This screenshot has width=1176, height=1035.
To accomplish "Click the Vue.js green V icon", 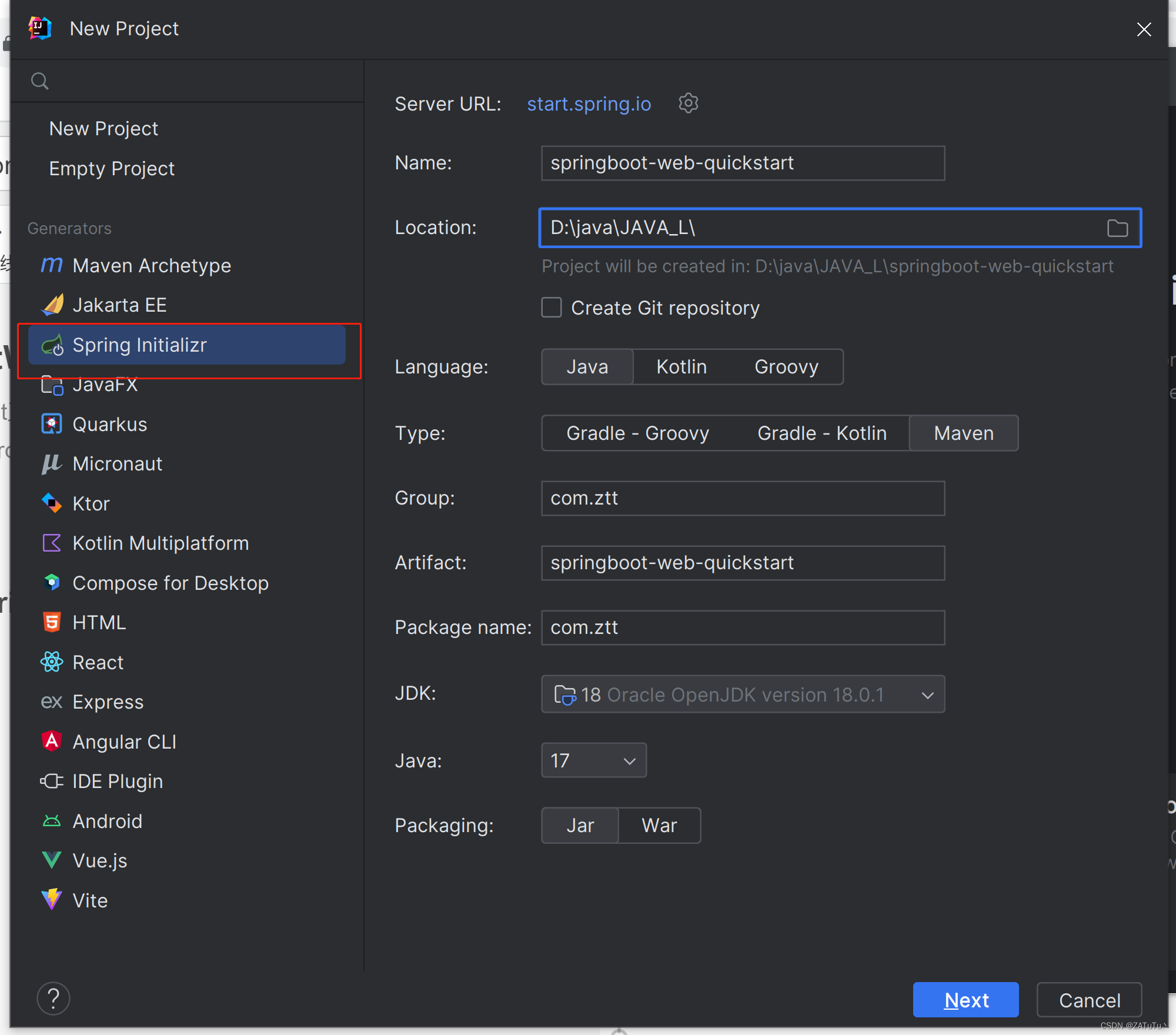I will 52,860.
